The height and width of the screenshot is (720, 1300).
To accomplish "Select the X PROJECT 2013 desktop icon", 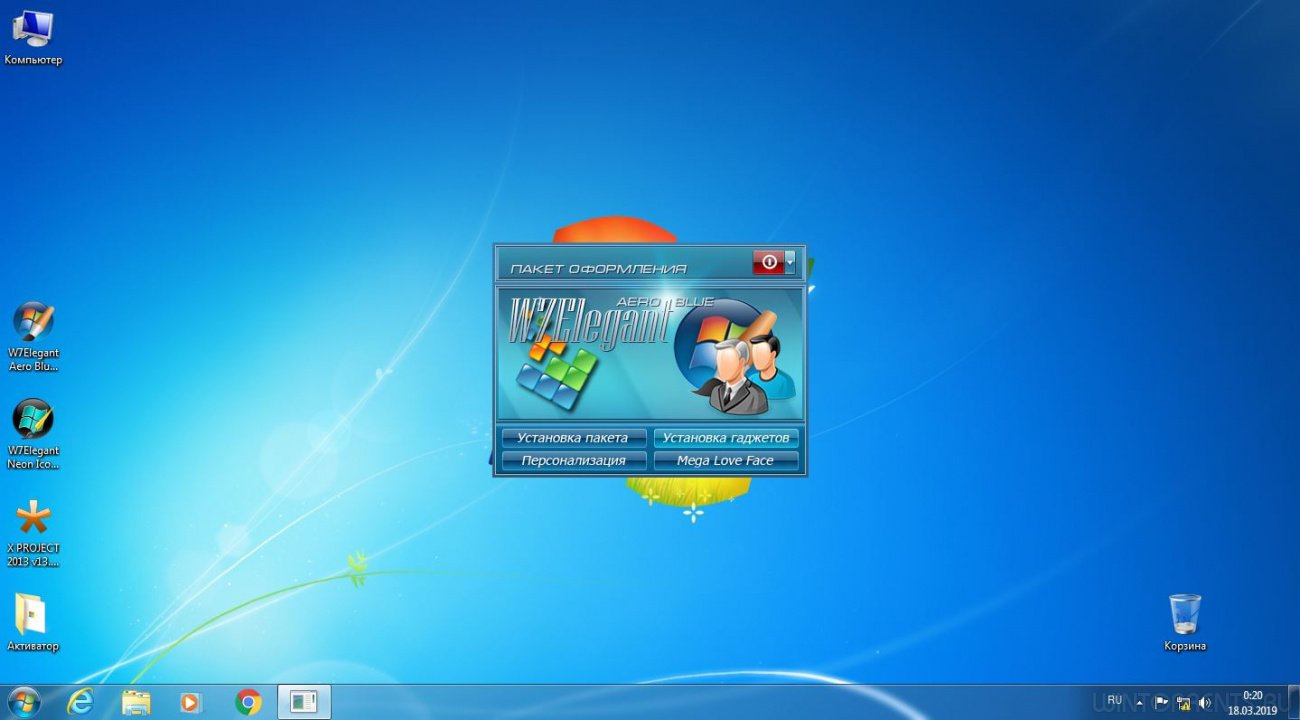I will coord(33,532).
